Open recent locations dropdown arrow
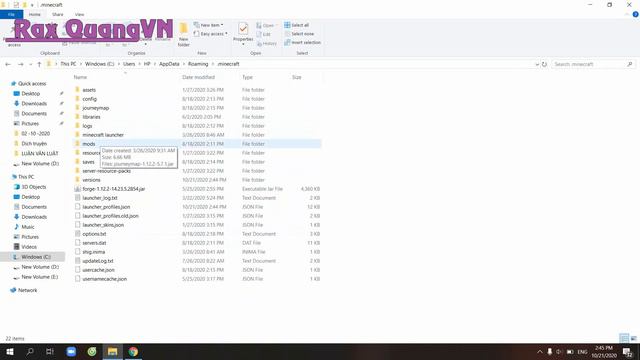This screenshot has width=640, height=360. [x=30, y=64]
